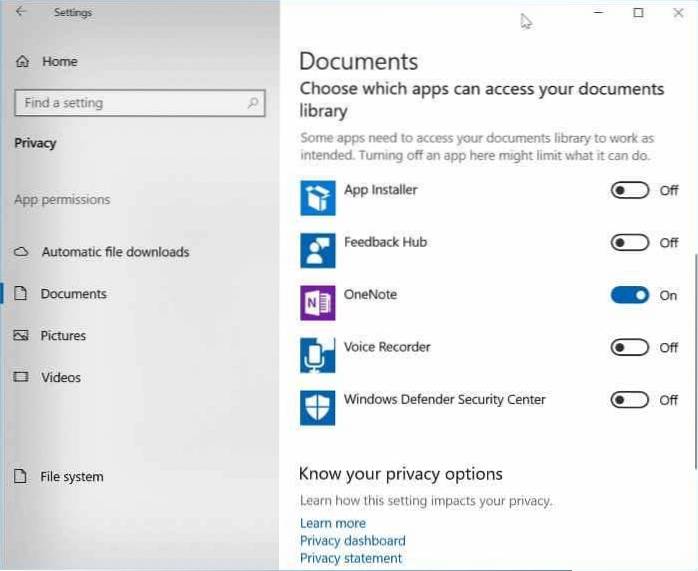
Task: Open Videos privacy page
Action: [x=60, y=378]
